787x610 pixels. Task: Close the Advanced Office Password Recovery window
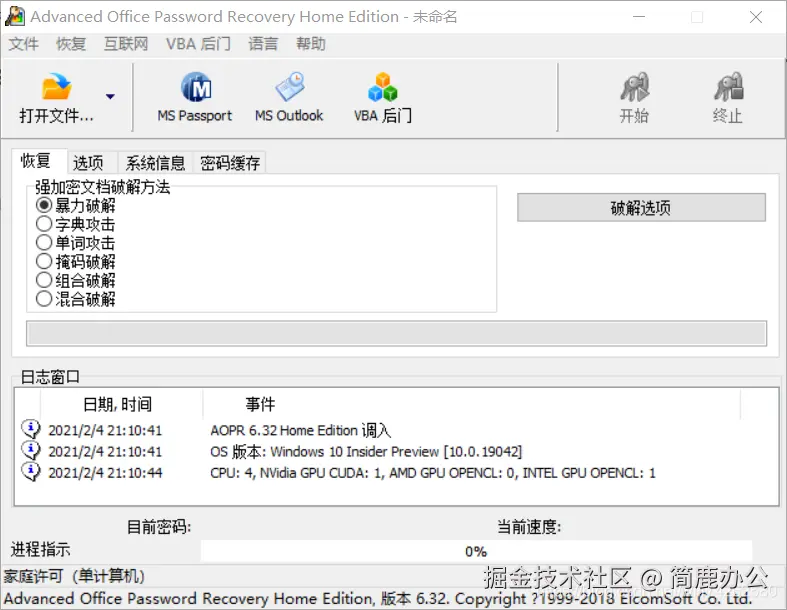pos(756,17)
